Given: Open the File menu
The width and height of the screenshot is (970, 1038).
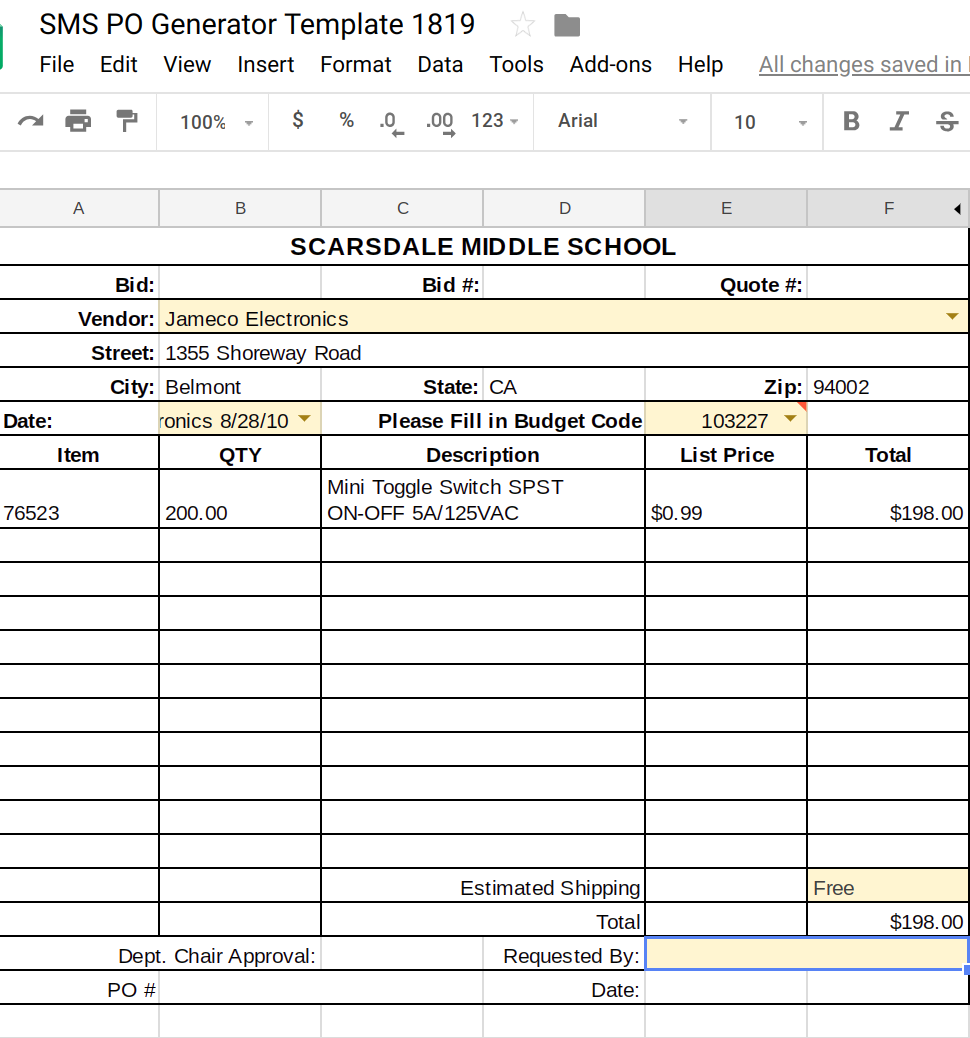Looking at the screenshot, I should 57,65.
